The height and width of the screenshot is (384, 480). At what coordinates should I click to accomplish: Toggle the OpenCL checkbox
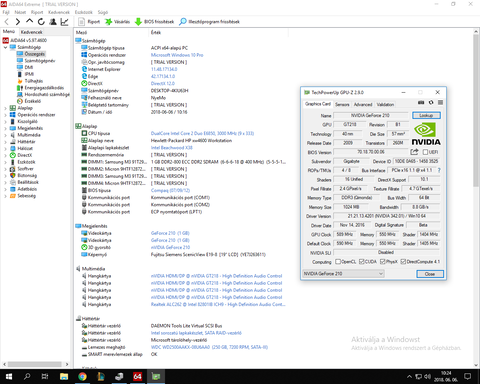coord(338,261)
